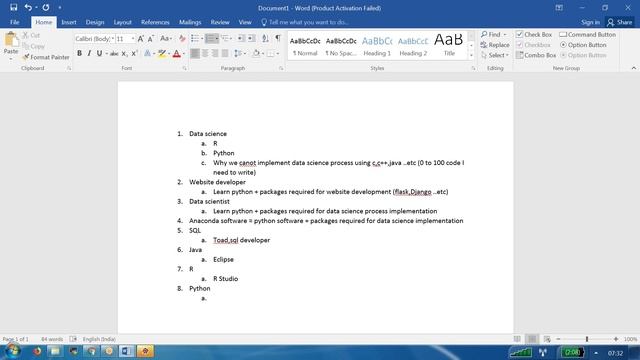Open the Windows Start menu
640x360 pixels.
pos(12,351)
